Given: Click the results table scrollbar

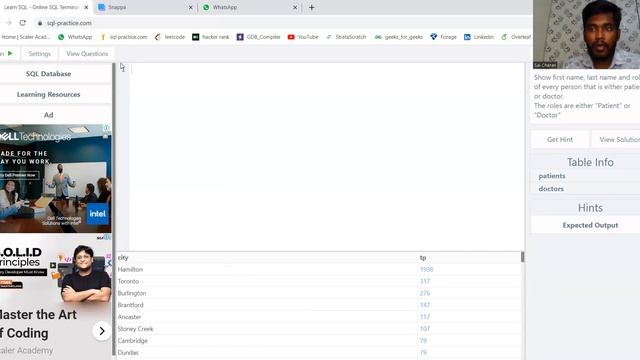Looking at the screenshot, I should (x=522, y=257).
